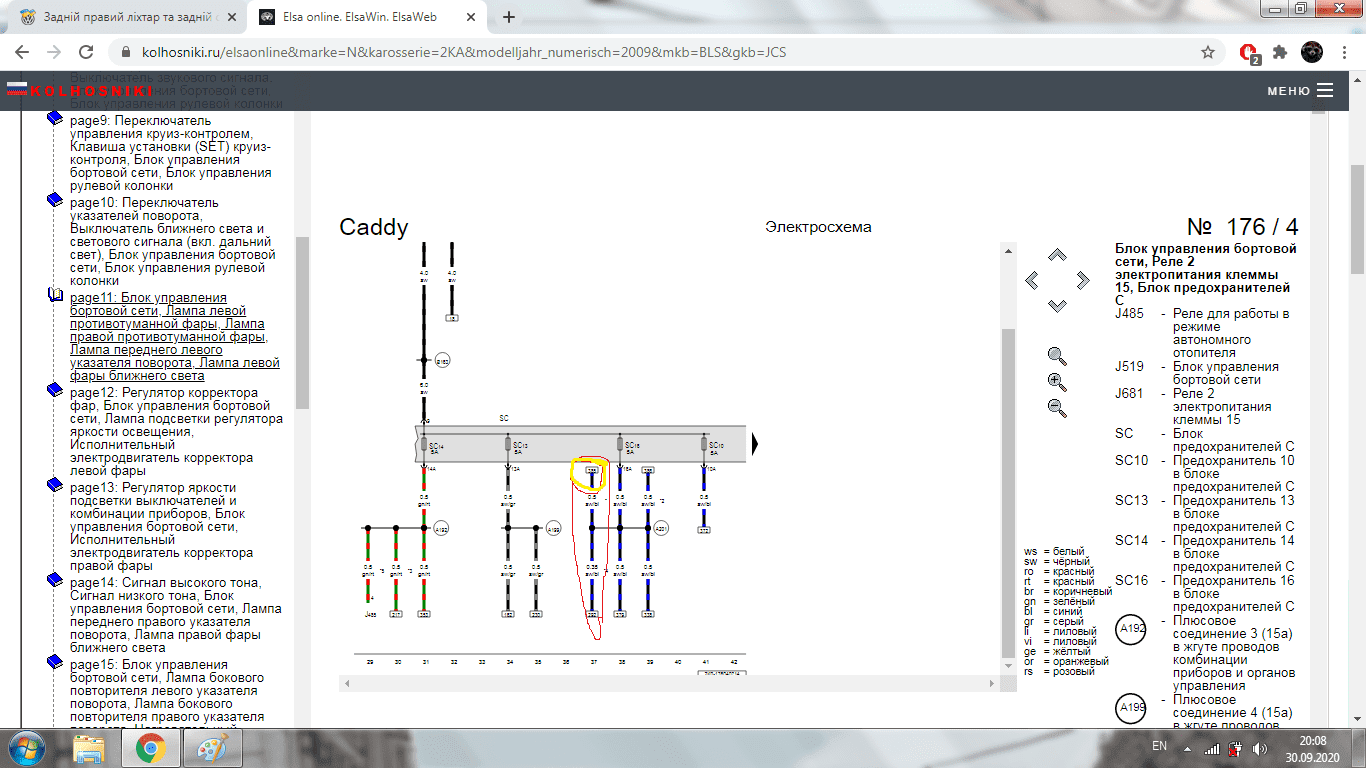Move the diagram up with the up arrow

pos(1057,255)
